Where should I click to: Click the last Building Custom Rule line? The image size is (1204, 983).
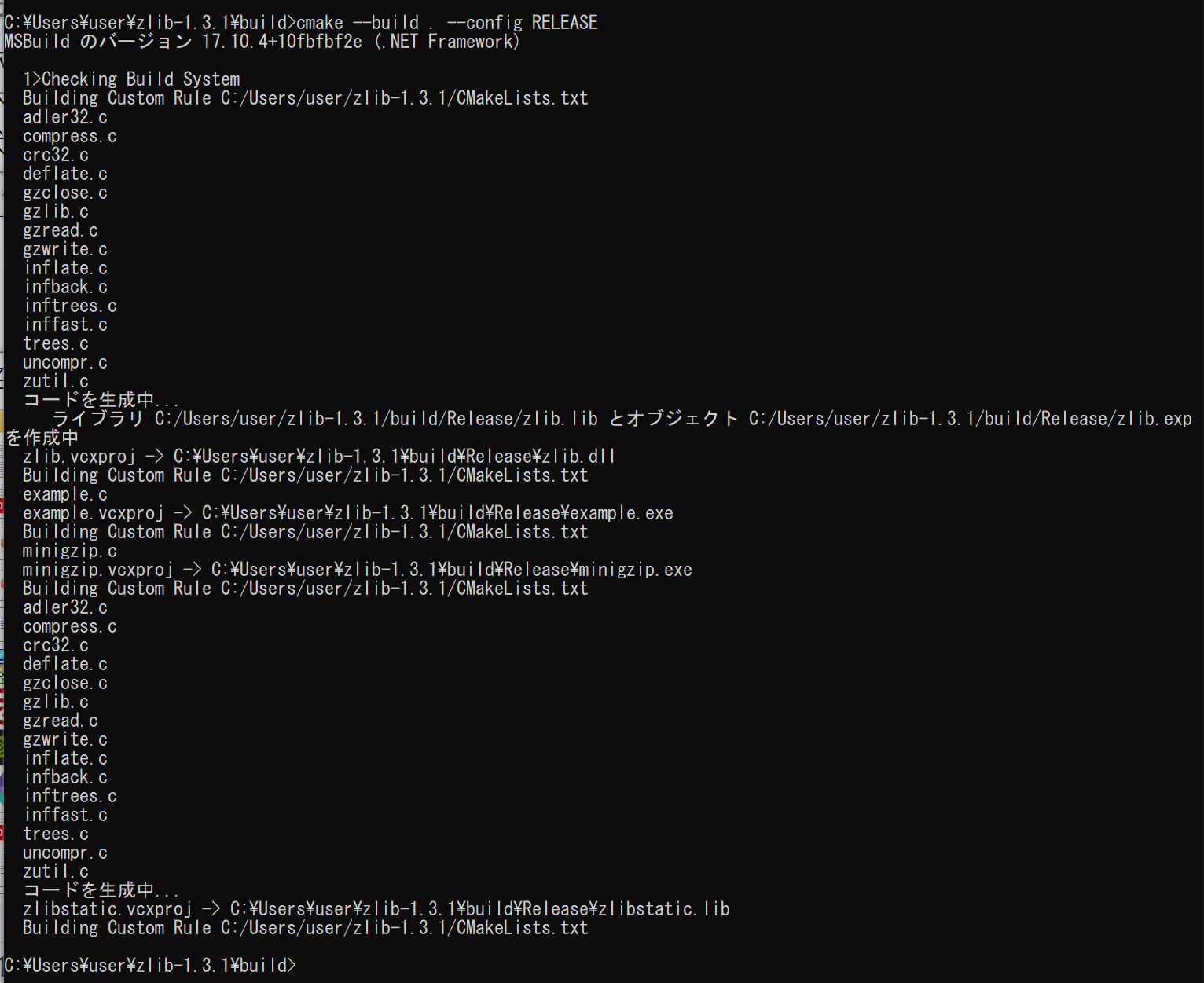306,928
